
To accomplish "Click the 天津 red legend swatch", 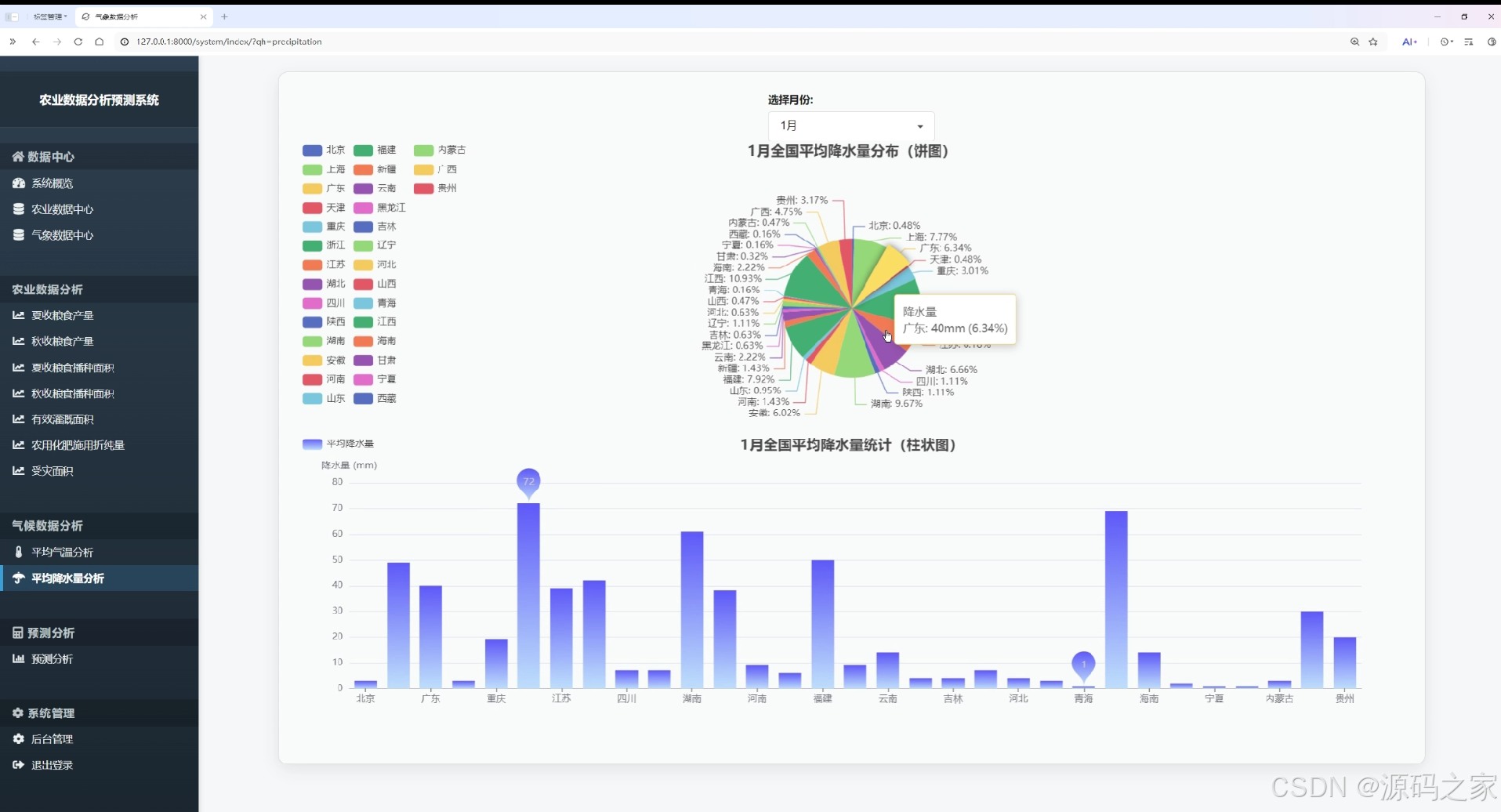I will tap(312, 208).
